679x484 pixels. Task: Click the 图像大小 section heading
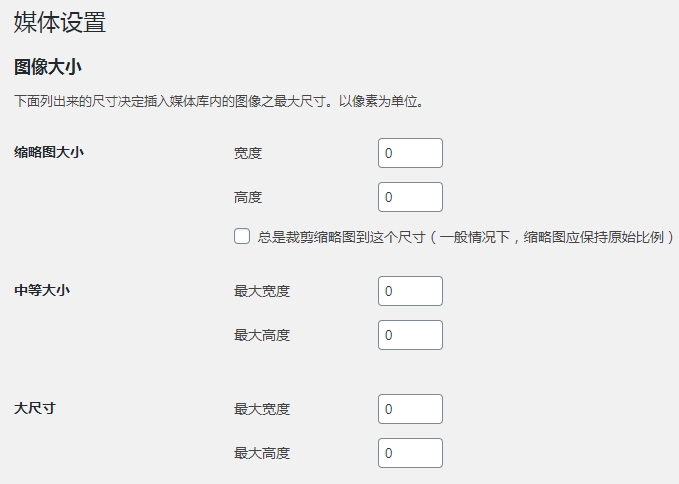(x=48, y=68)
